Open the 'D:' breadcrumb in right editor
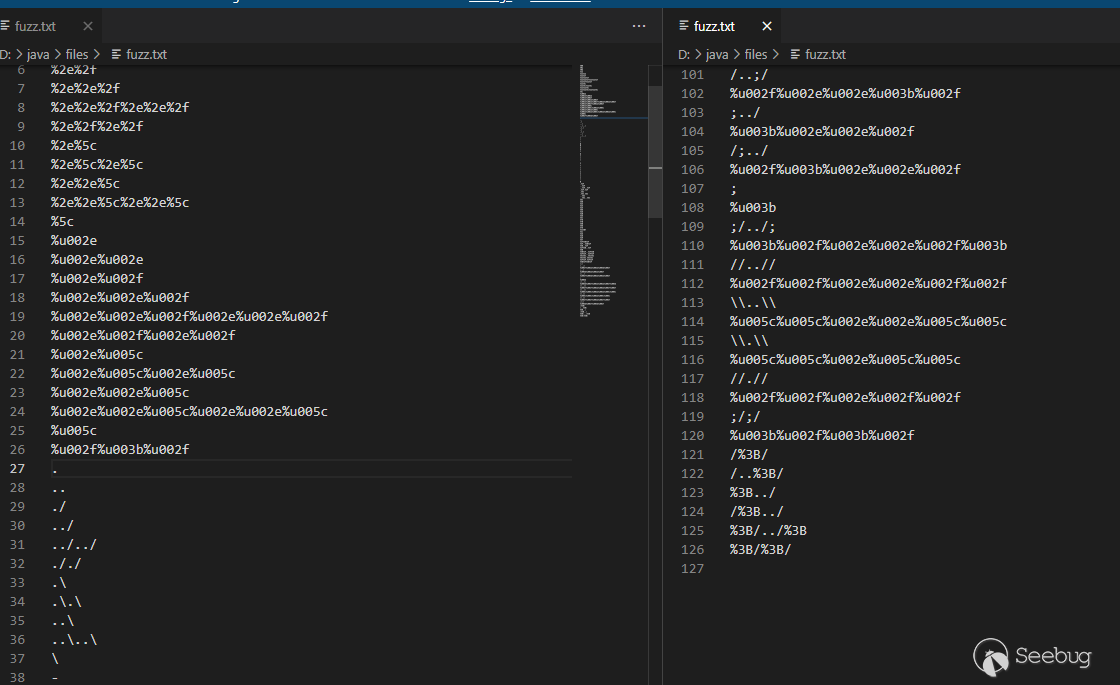This screenshot has width=1120, height=685. click(x=686, y=54)
